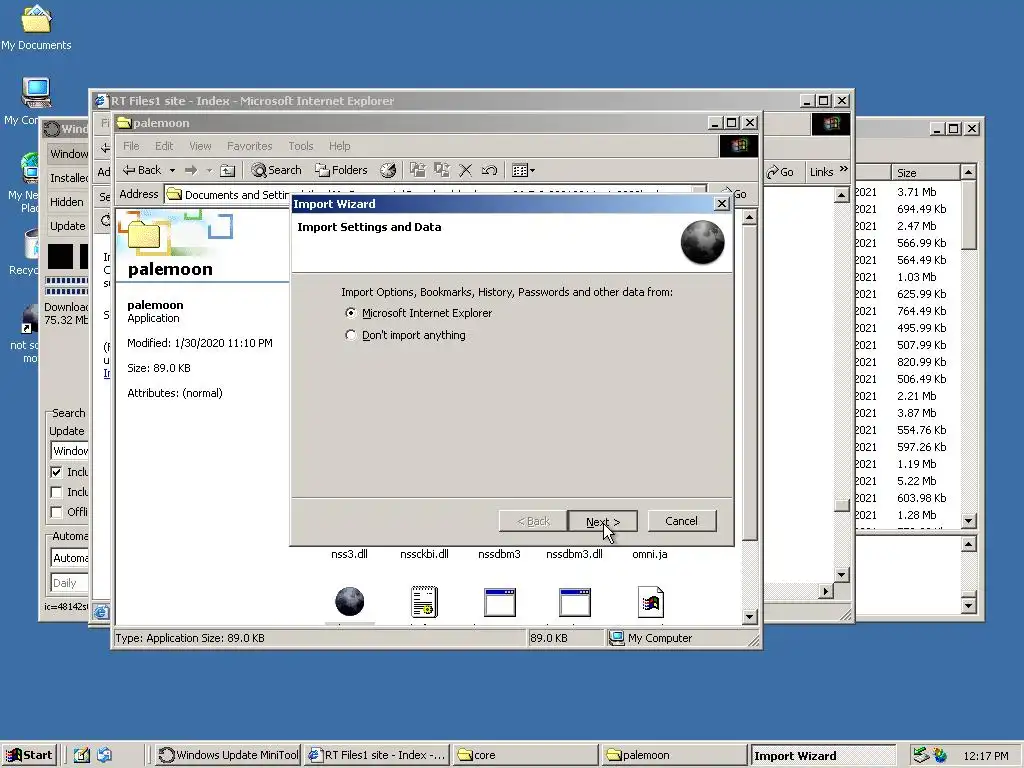Viewport: 1024px width, 768px height.
Task: Open the Forward history dropdown arrow
Action: click(209, 170)
